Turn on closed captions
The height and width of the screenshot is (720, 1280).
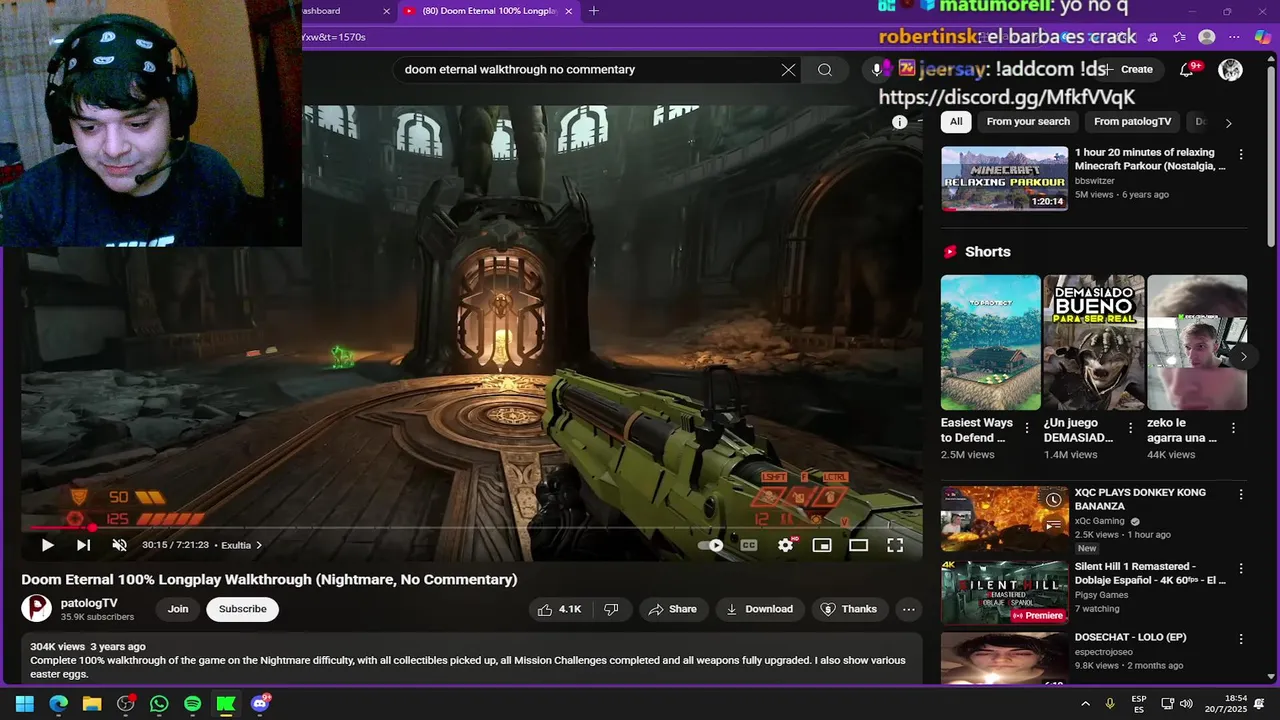click(749, 545)
